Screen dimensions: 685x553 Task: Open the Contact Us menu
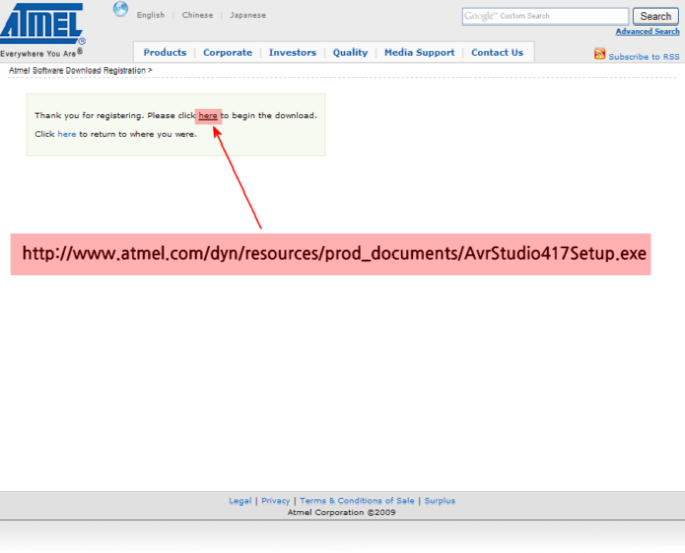coord(497,52)
